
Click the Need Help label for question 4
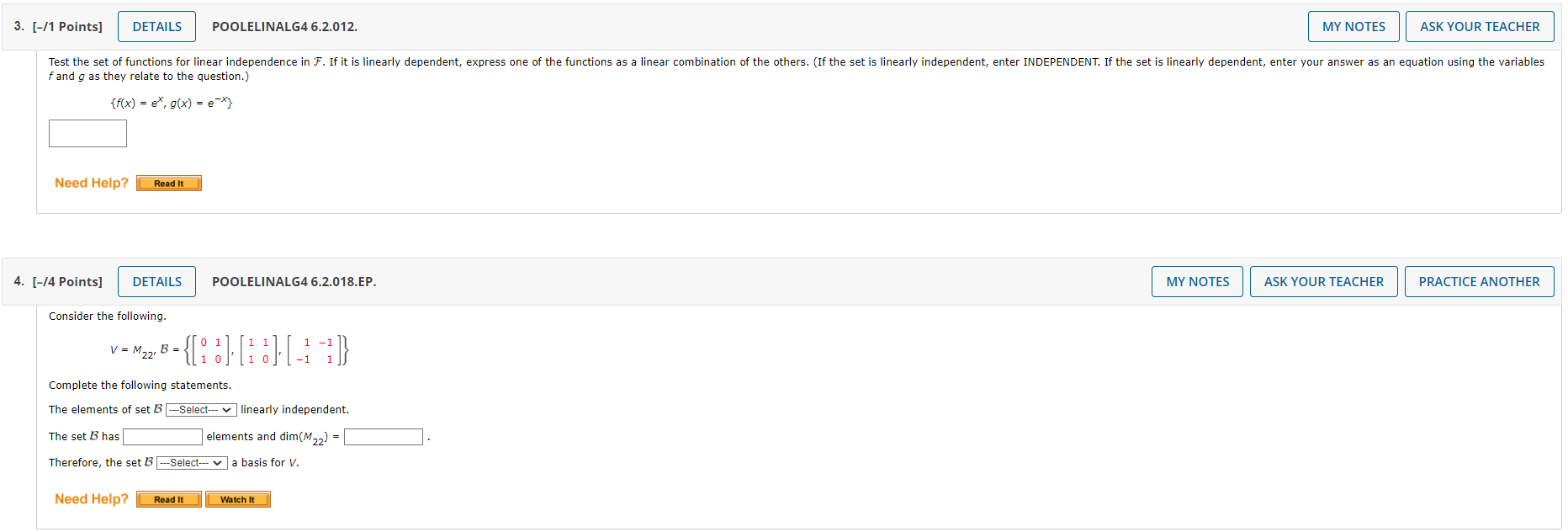point(91,498)
